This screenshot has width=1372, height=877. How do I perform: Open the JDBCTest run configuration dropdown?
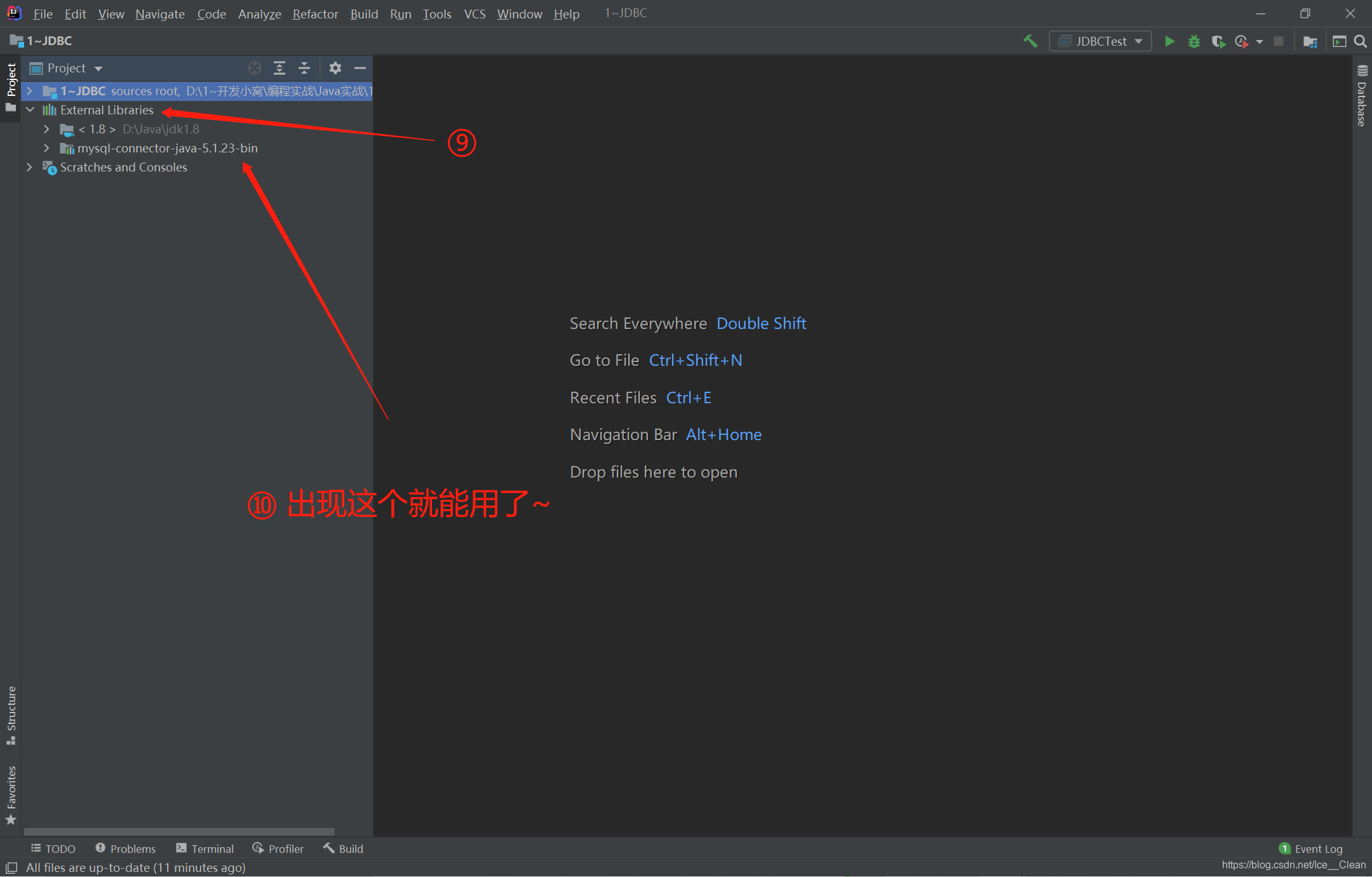pos(1100,41)
